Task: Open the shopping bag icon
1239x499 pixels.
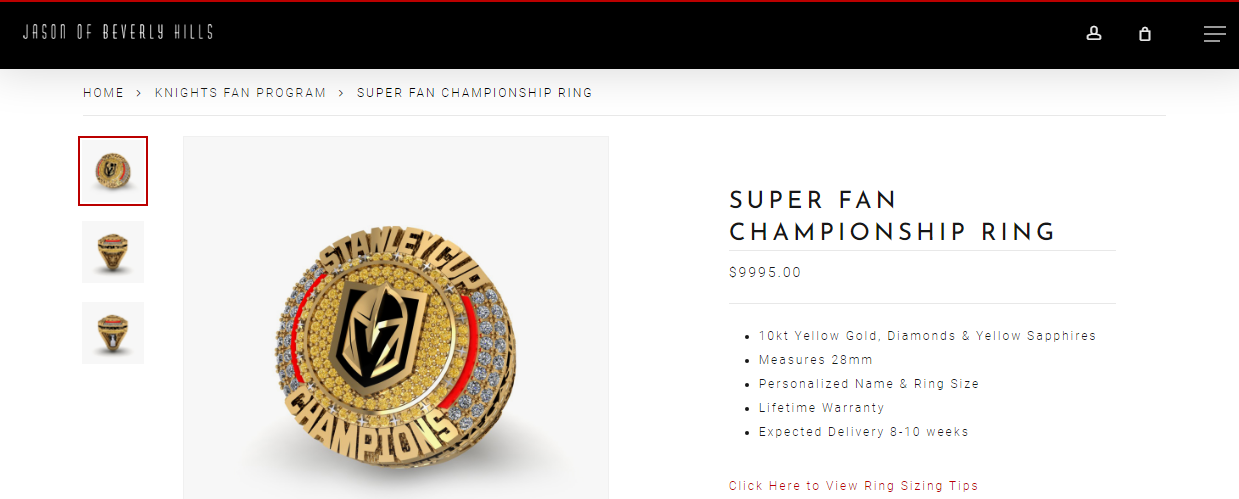Action: pyautogui.click(x=1145, y=34)
